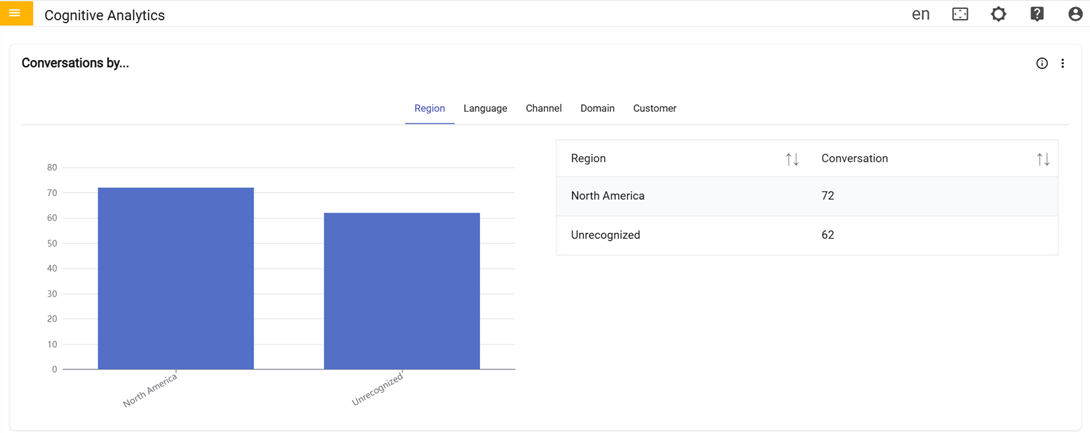Open the Domain tab
This screenshot has height=433, width=1090.
coord(597,108)
